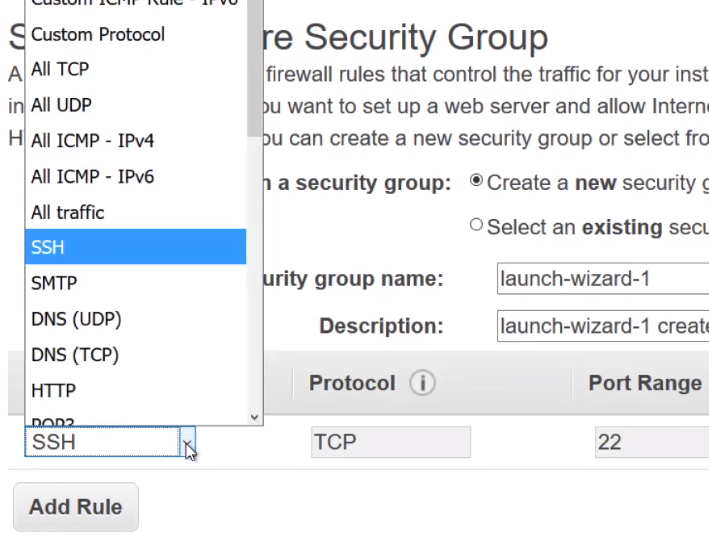Choose Custom Protocol from the list
Screen dimensions: 709x542
click(98, 34)
